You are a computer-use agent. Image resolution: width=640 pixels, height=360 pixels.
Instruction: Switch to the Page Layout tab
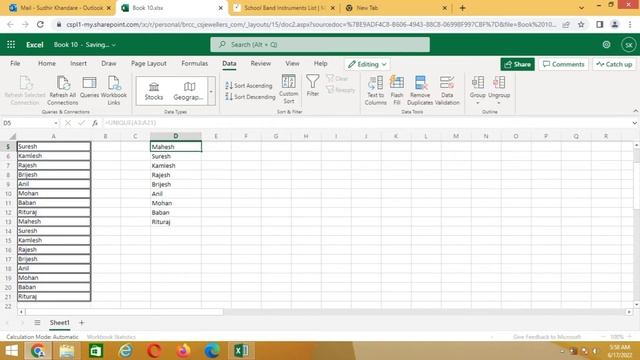[149, 63]
